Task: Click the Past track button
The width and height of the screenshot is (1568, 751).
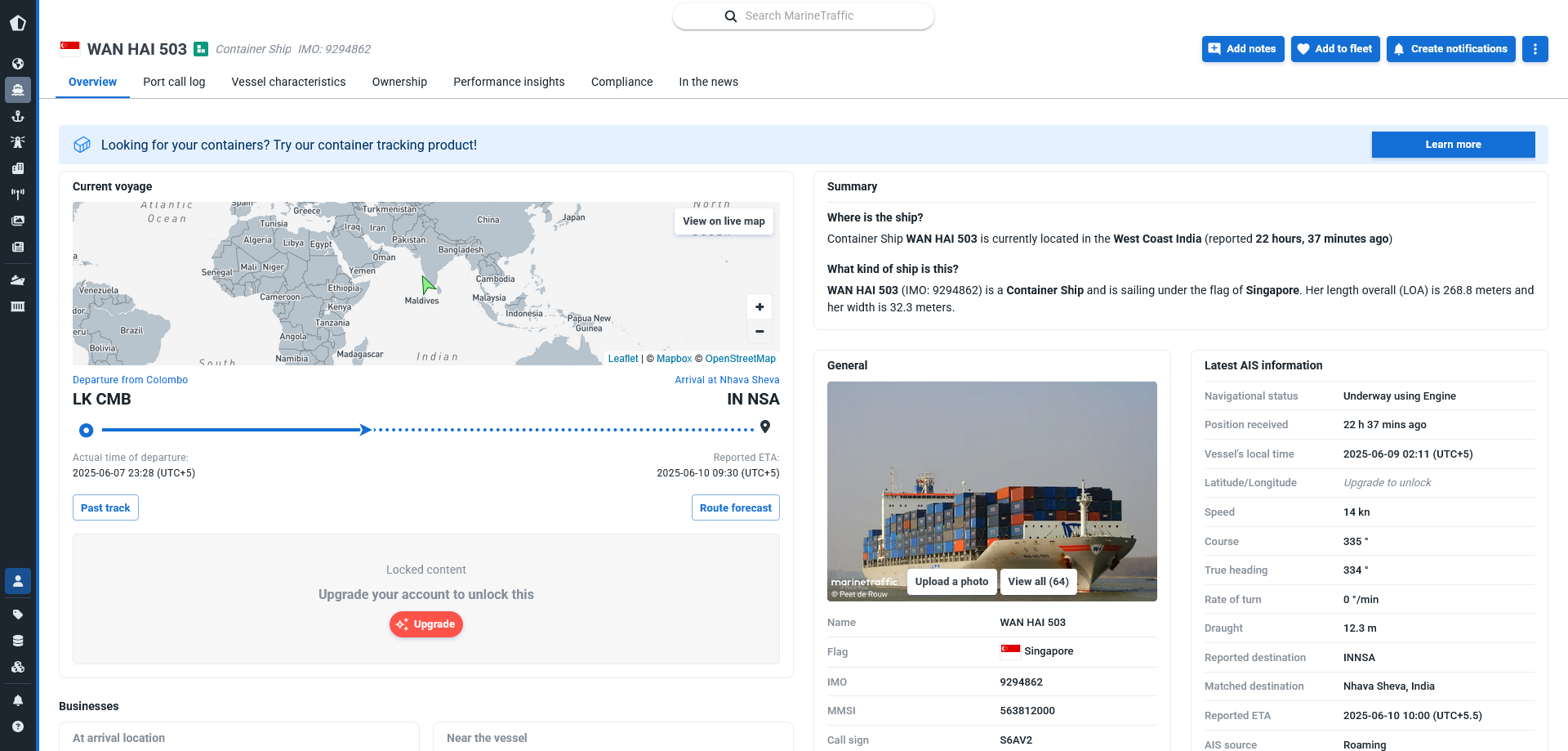Action: coord(105,507)
